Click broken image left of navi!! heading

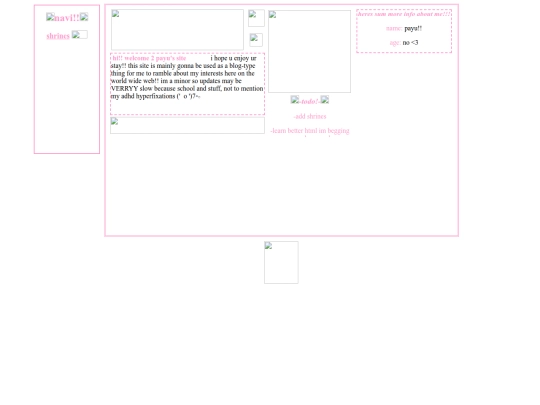[x=50, y=17]
